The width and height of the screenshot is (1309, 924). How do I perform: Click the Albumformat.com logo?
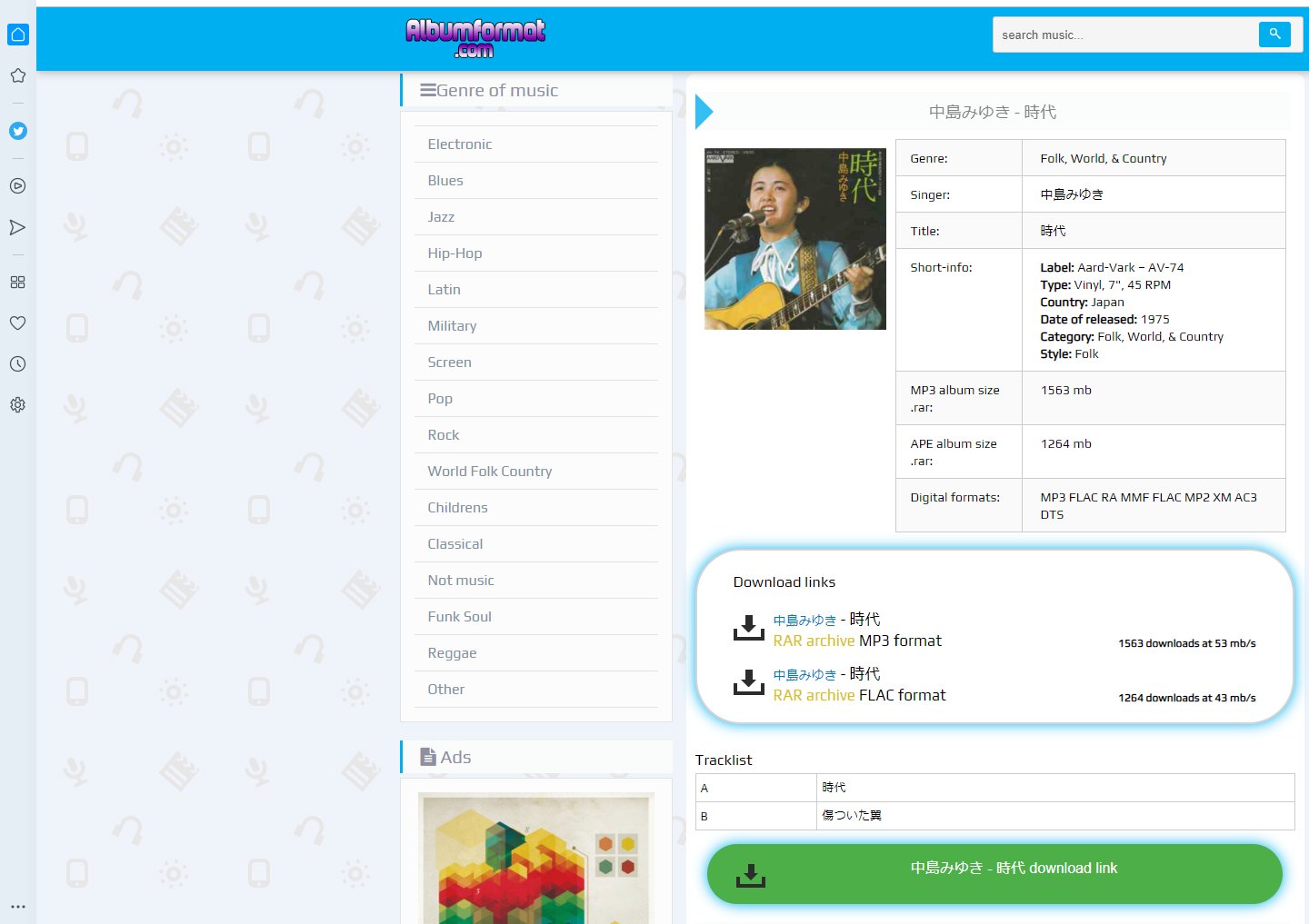tap(475, 38)
